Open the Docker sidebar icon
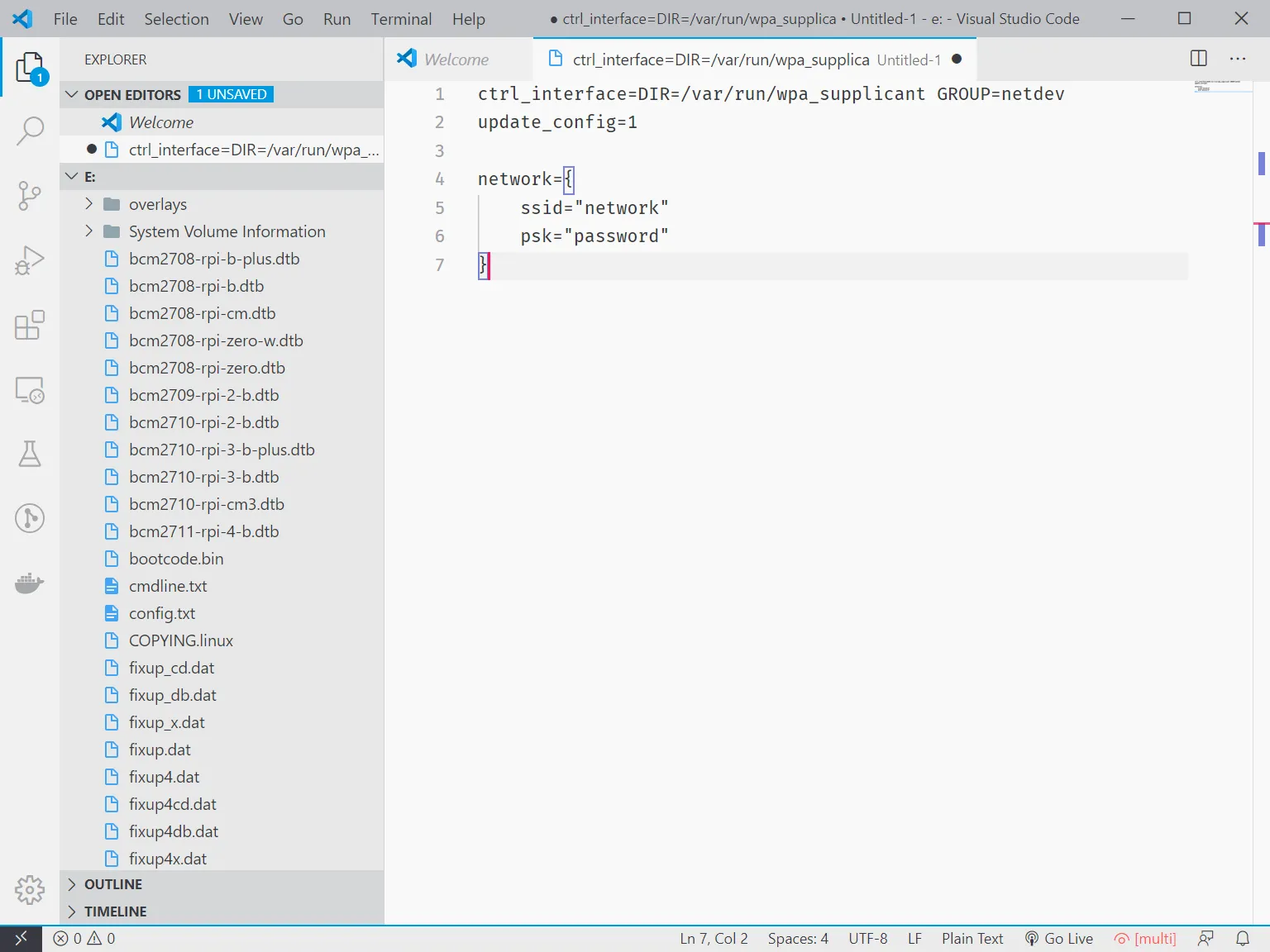Image resolution: width=1270 pixels, height=952 pixels. pyautogui.click(x=30, y=583)
